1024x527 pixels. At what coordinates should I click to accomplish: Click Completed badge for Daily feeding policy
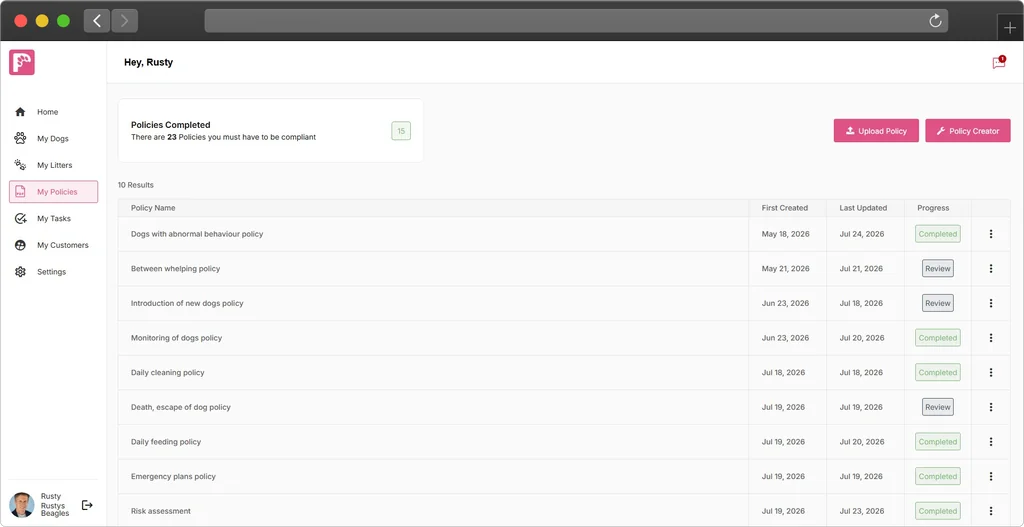click(938, 441)
